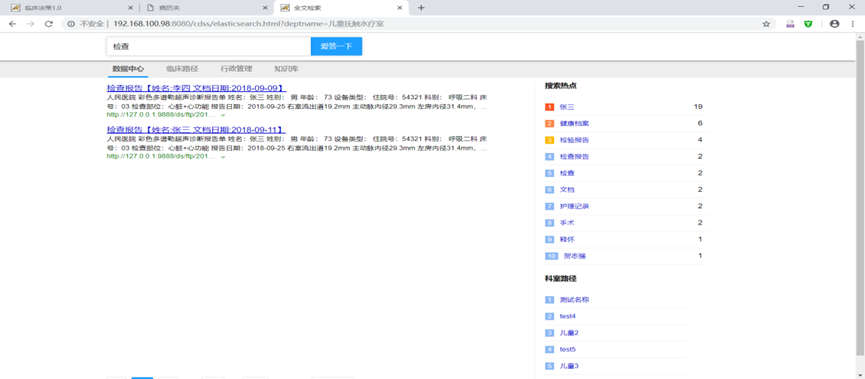Image resolution: width=865 pixels, height=379 pixels.
Task: Close the 病历夹 tab
Action: click(x=265, y=8)
